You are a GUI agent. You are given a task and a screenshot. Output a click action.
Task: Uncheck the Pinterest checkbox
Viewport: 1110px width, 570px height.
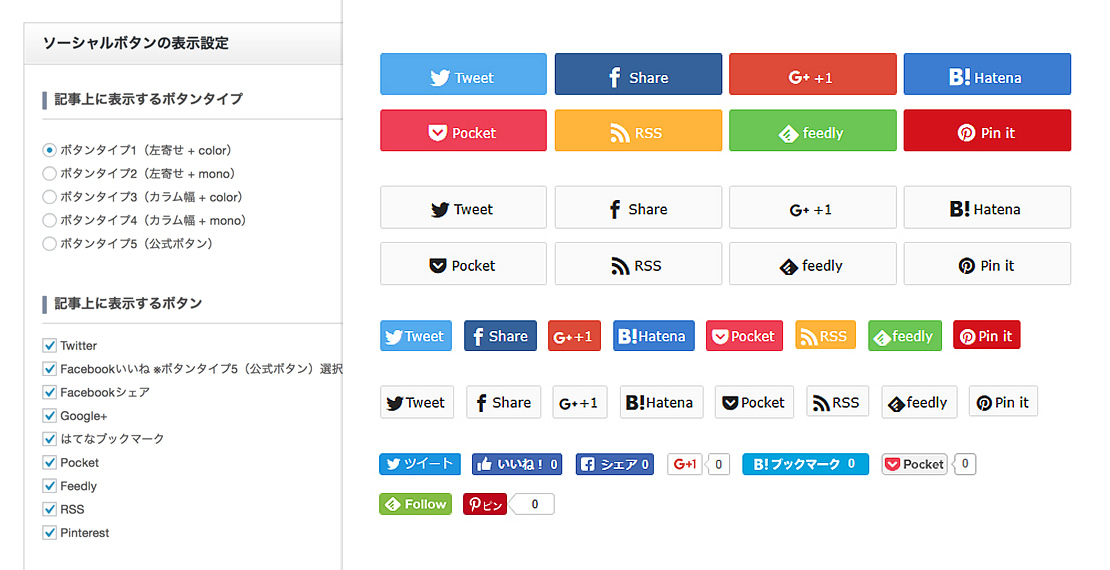pyautogui.click(x=50, y=532)
